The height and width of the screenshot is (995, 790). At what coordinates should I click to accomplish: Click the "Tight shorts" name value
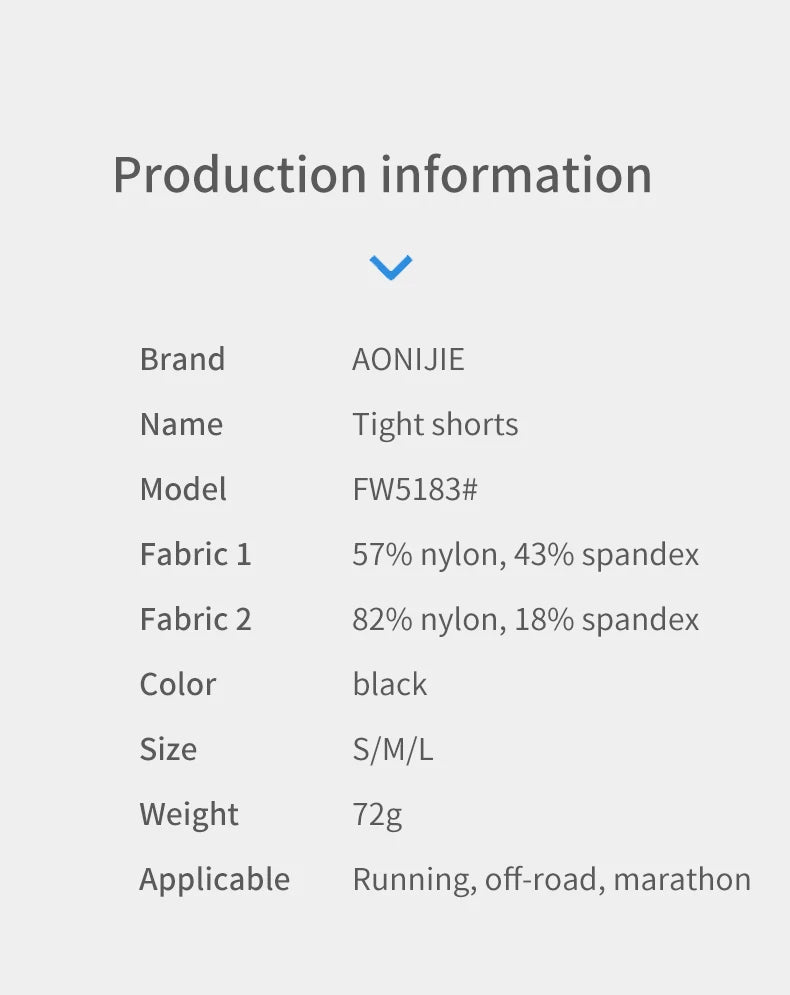pos(435,424)
